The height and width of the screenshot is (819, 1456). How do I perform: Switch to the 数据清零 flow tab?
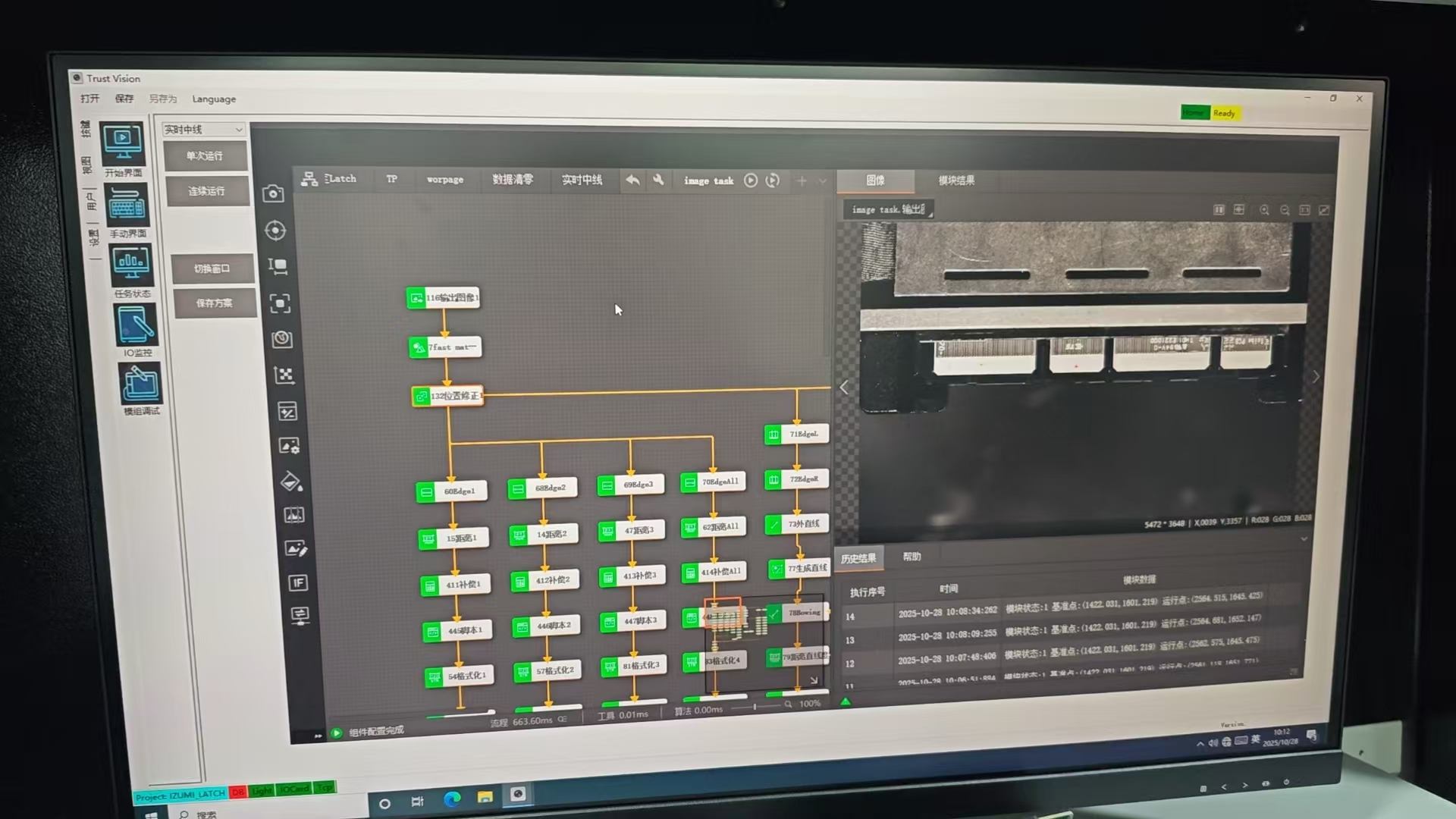tap(513, 180)
